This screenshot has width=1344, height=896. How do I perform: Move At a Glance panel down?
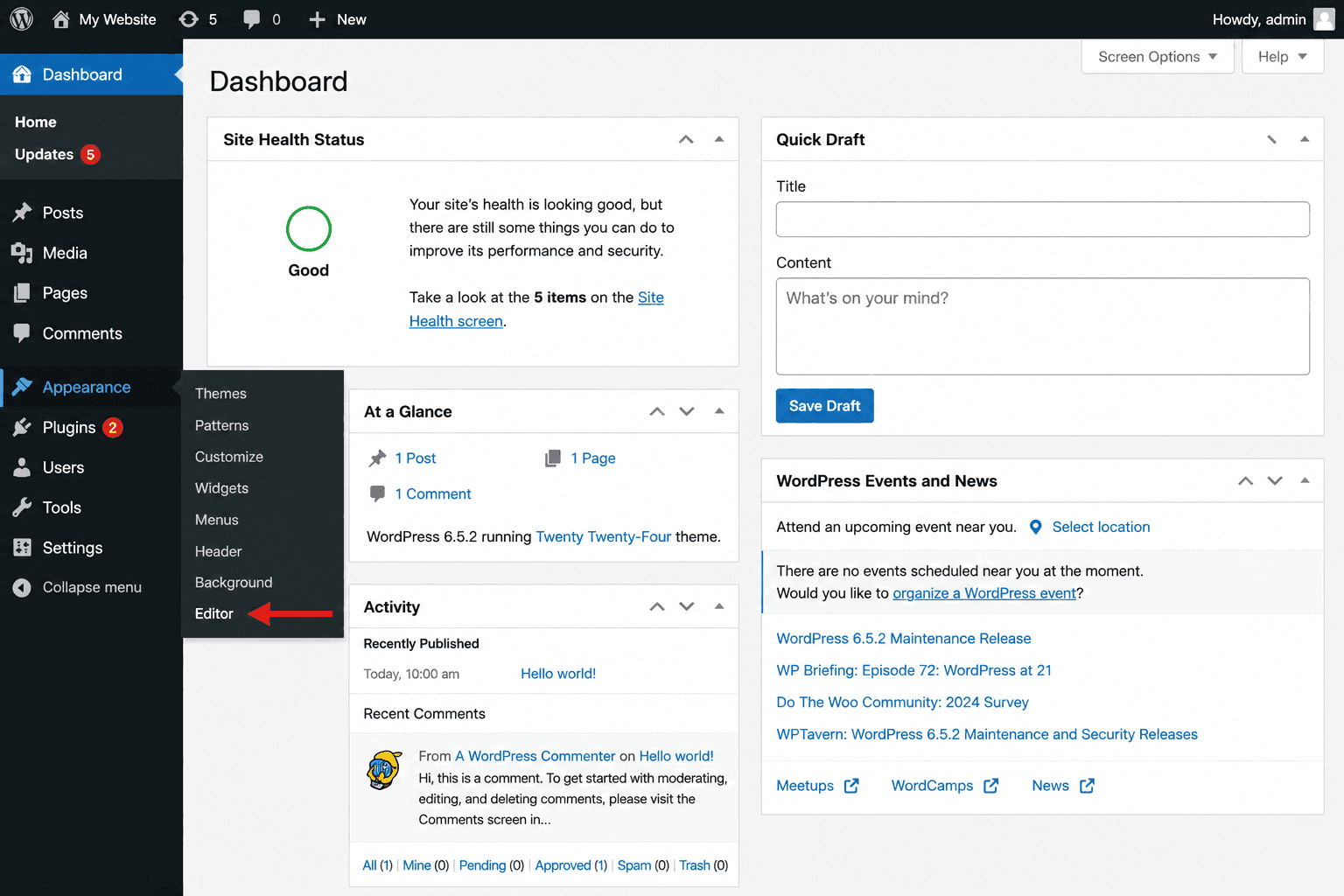pyautogui.click(x=687, y=411)
